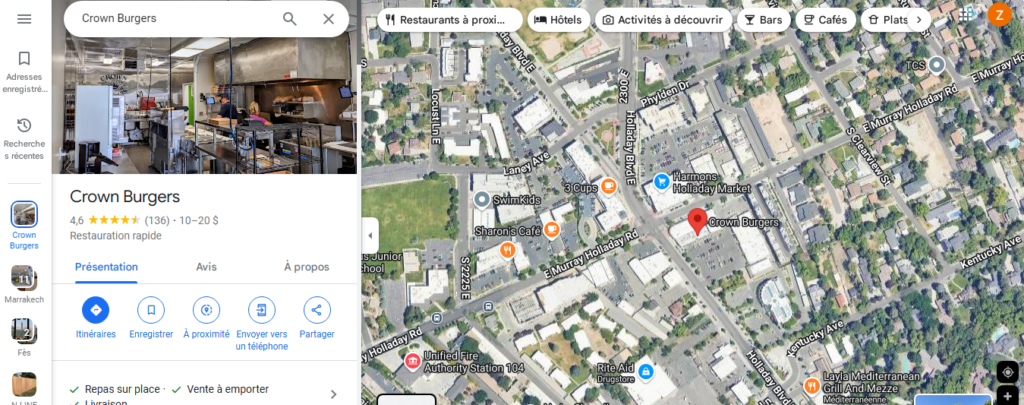Expand service options chevron arrow
Screen dimensions: 1024x405
[x=334, y=395]
